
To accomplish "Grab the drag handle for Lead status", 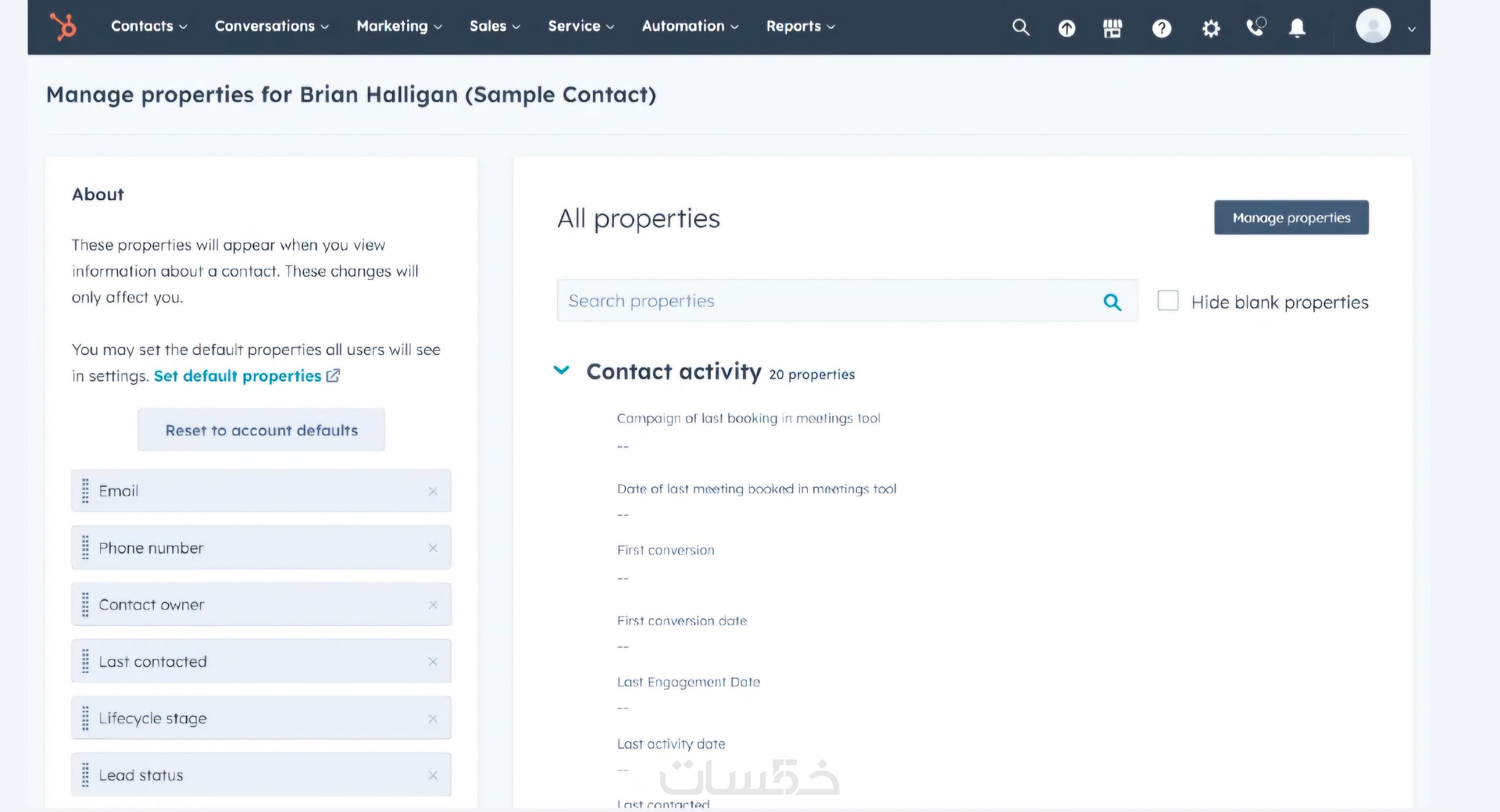I will [85, 775].
